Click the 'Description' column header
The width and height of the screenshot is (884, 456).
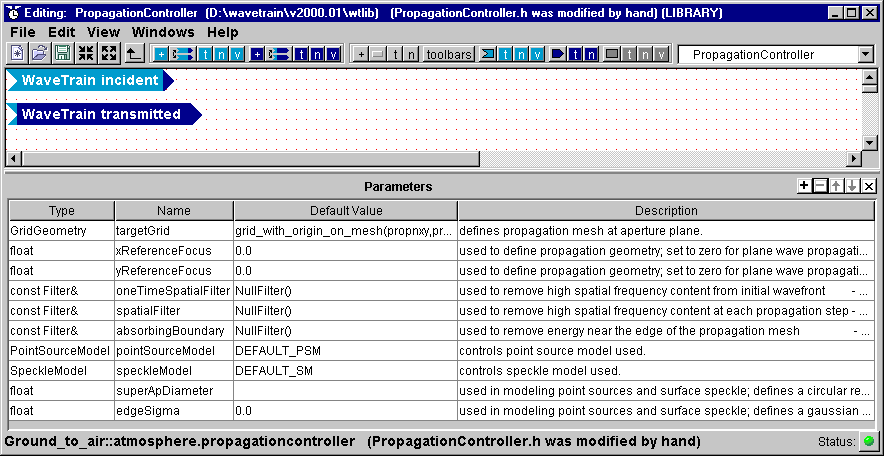coord(666,211)
